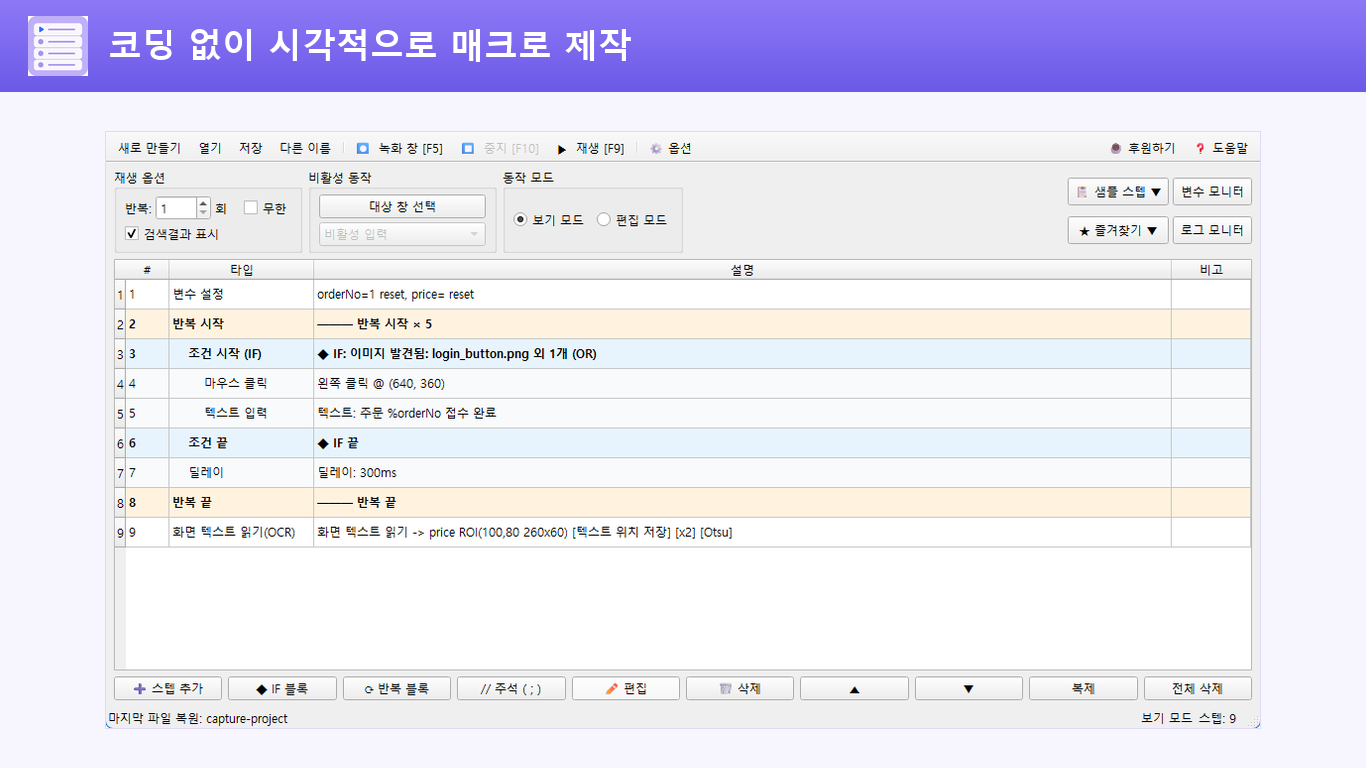
Task: Increase repeat count with up spinner arrow
Action: pos(204,203)
